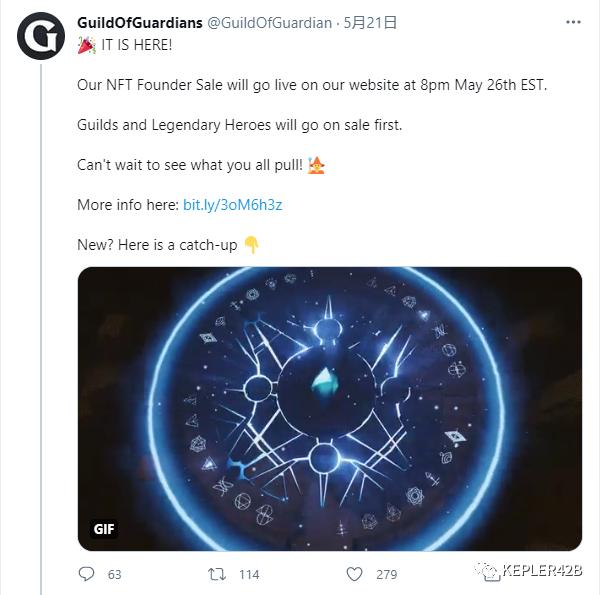Open the GuildOfGuardians profile avatar

(41, 36)
